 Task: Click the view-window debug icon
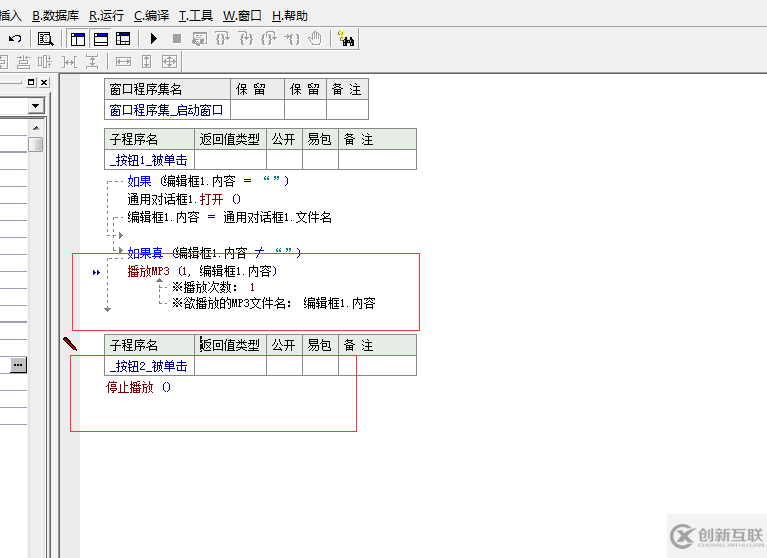200,39
